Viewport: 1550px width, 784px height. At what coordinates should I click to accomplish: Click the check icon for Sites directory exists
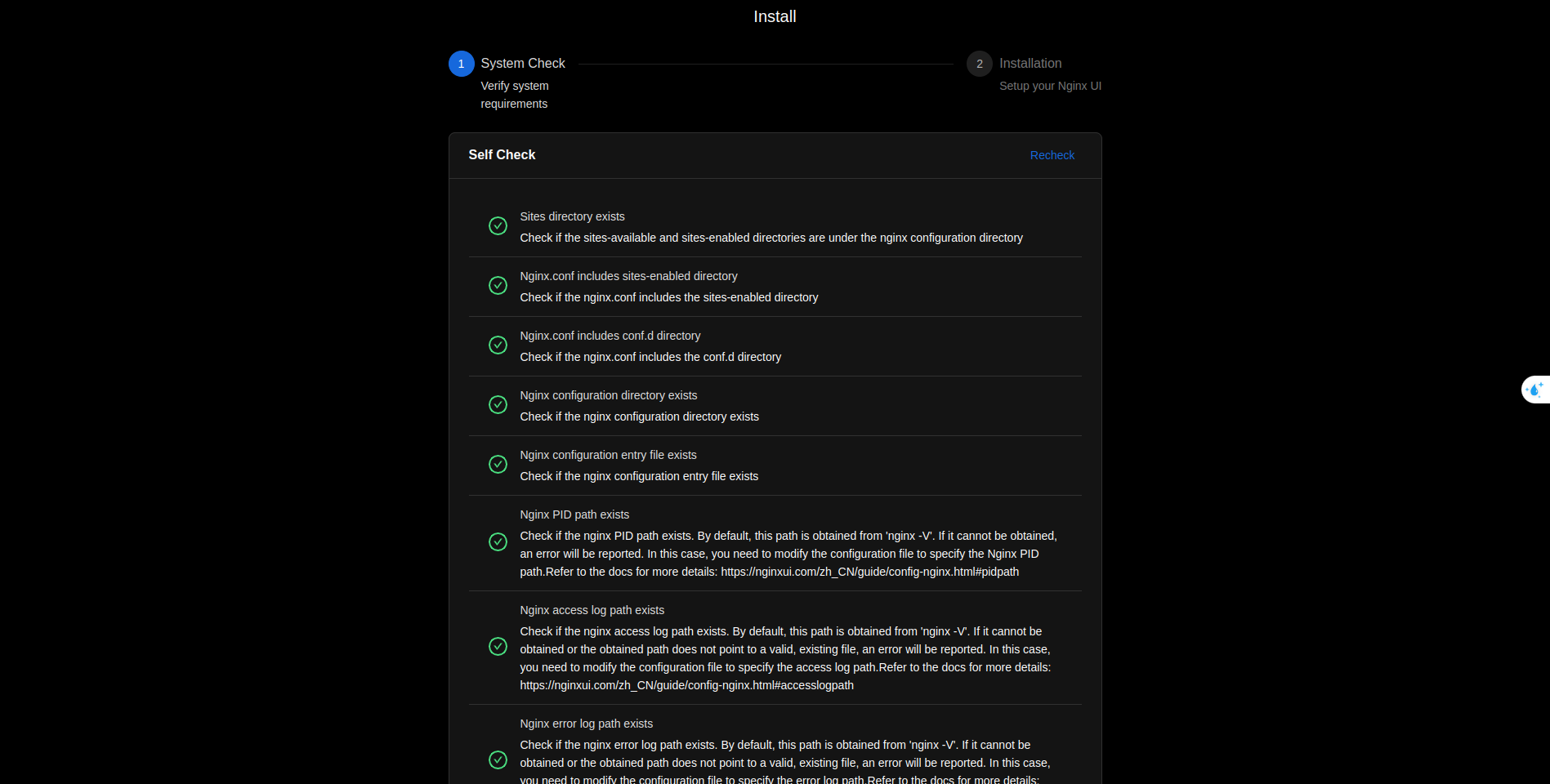click(x=498, y=226)
